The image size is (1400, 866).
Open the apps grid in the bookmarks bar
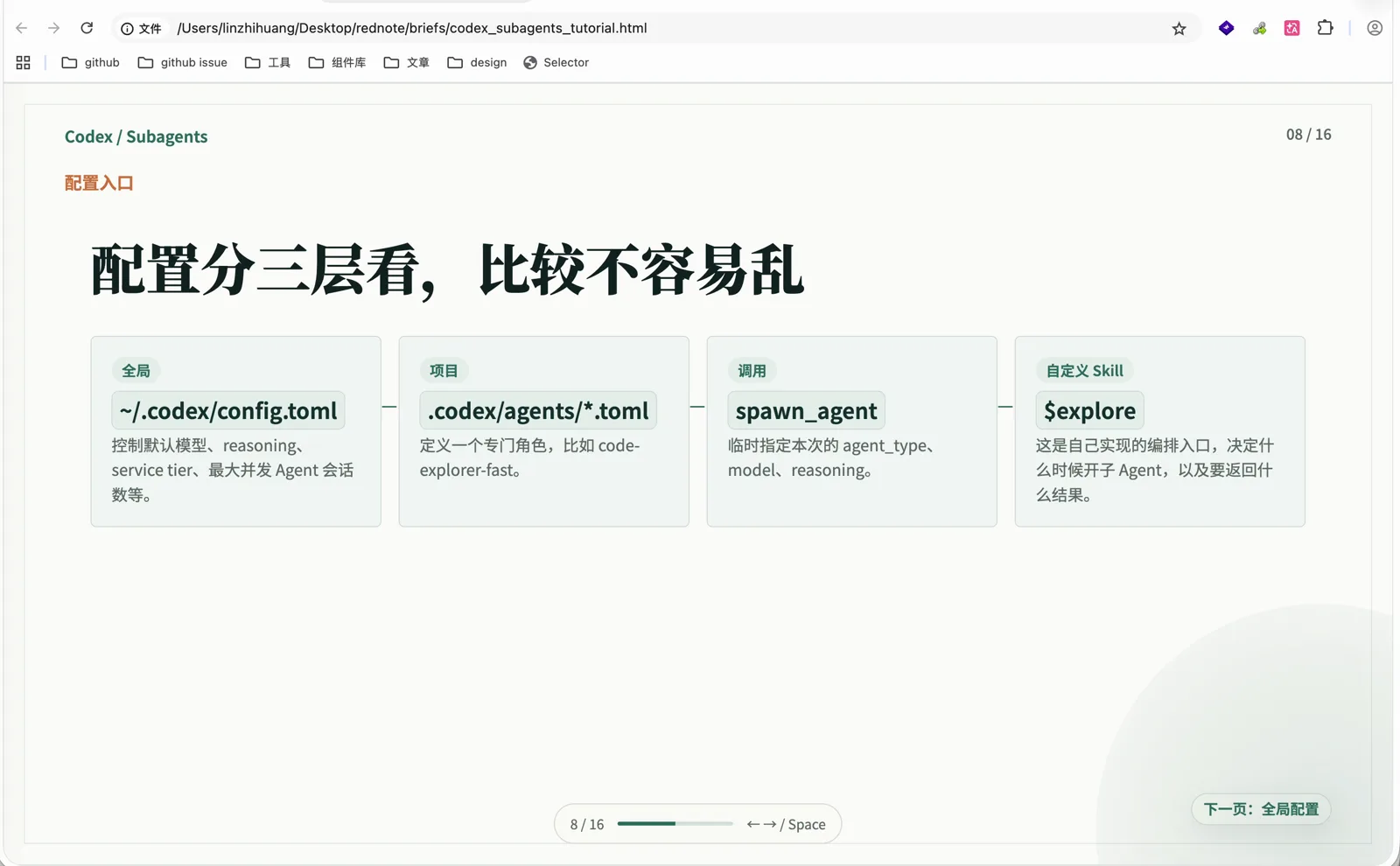pyautogui.click(x=24, y=63)
